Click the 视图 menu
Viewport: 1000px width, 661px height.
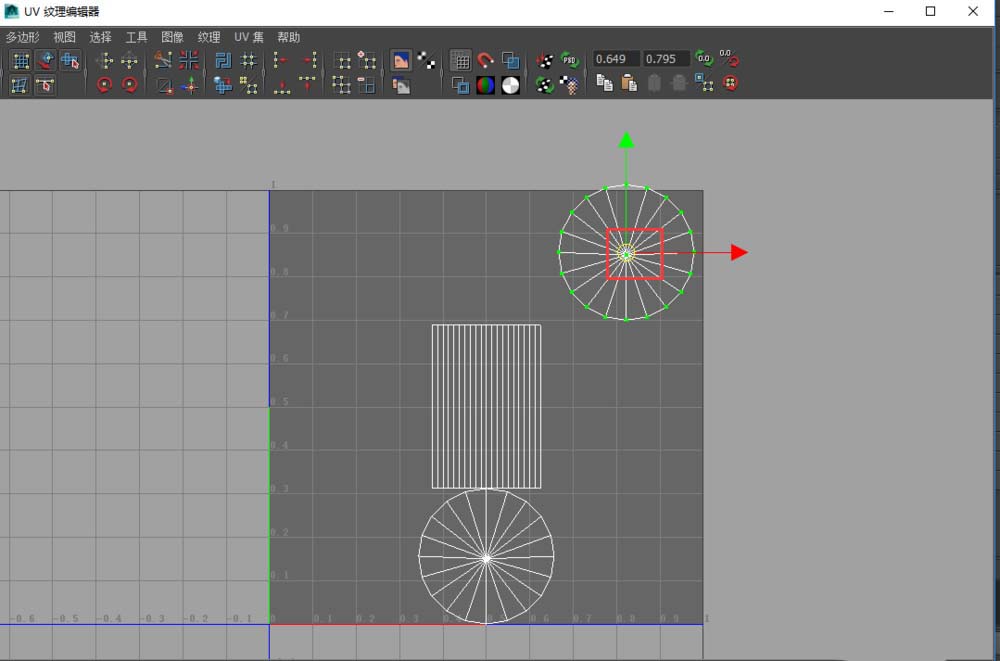coord(64,37)
